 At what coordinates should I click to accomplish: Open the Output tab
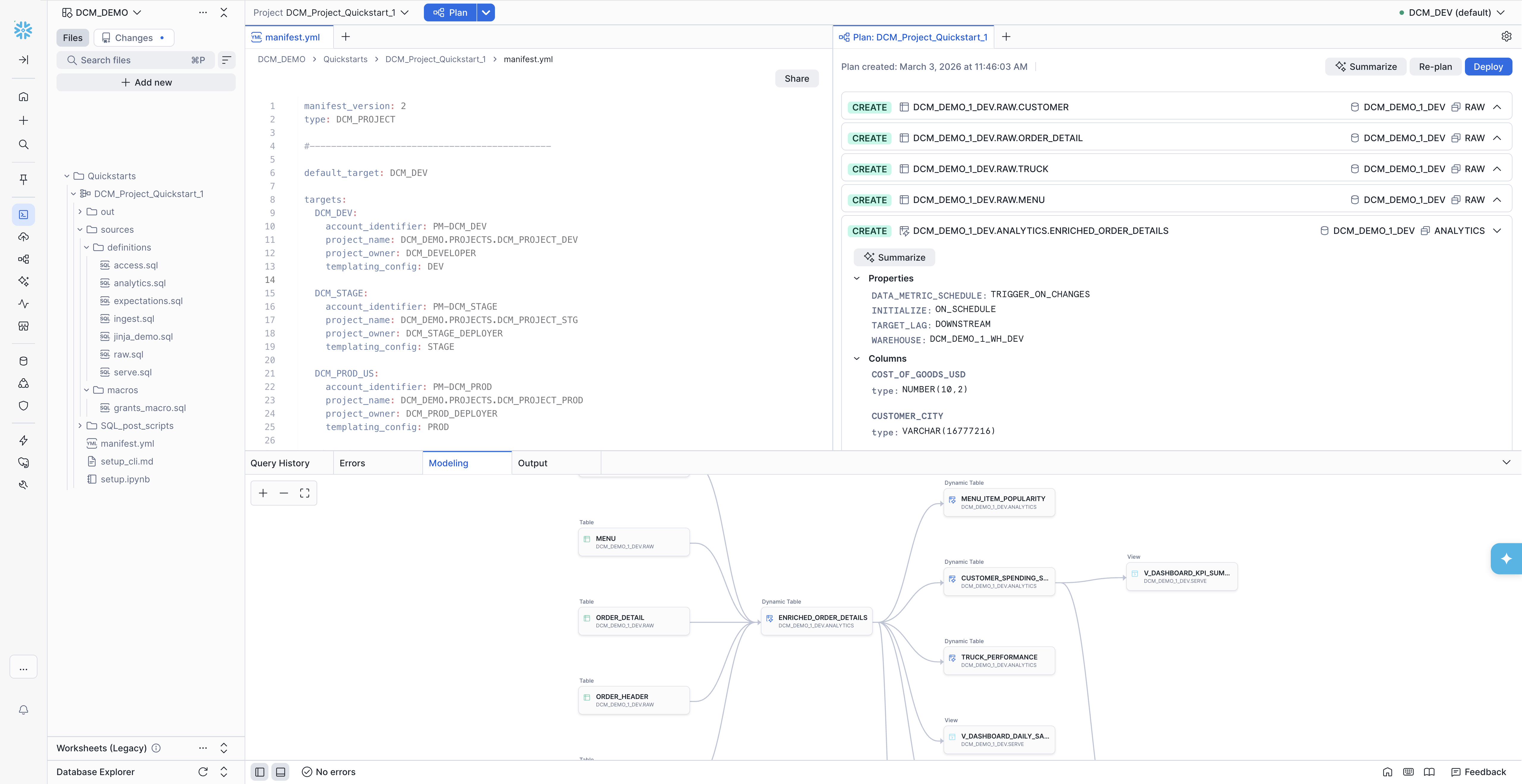(x=532, y=463)
